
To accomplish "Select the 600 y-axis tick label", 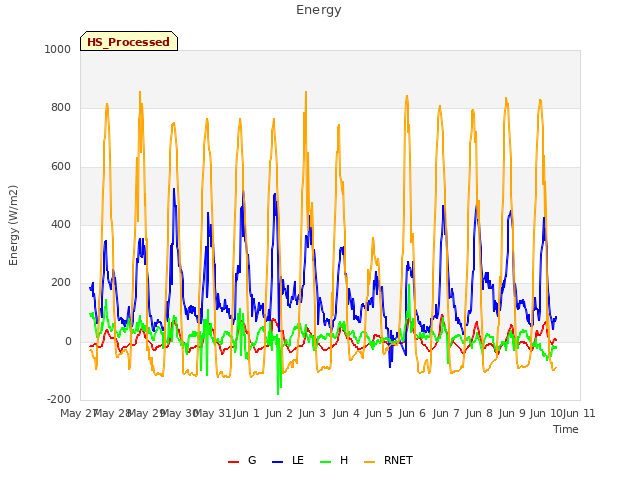I will [x=61, y=167].
